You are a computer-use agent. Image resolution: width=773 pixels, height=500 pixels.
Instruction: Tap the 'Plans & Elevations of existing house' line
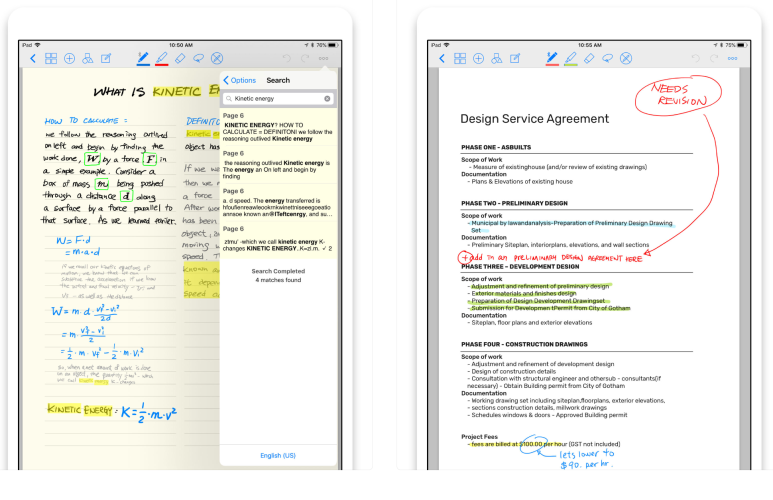522,182
